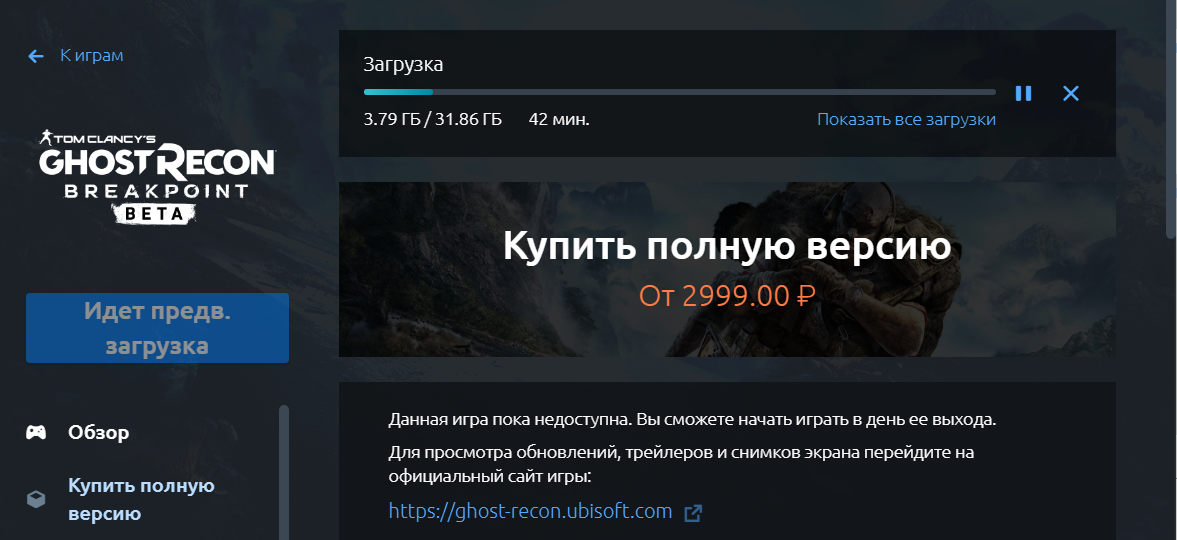1177x540 pixels.
Task: Open Купить полную версию sidebar item
Action: [141, 499]
